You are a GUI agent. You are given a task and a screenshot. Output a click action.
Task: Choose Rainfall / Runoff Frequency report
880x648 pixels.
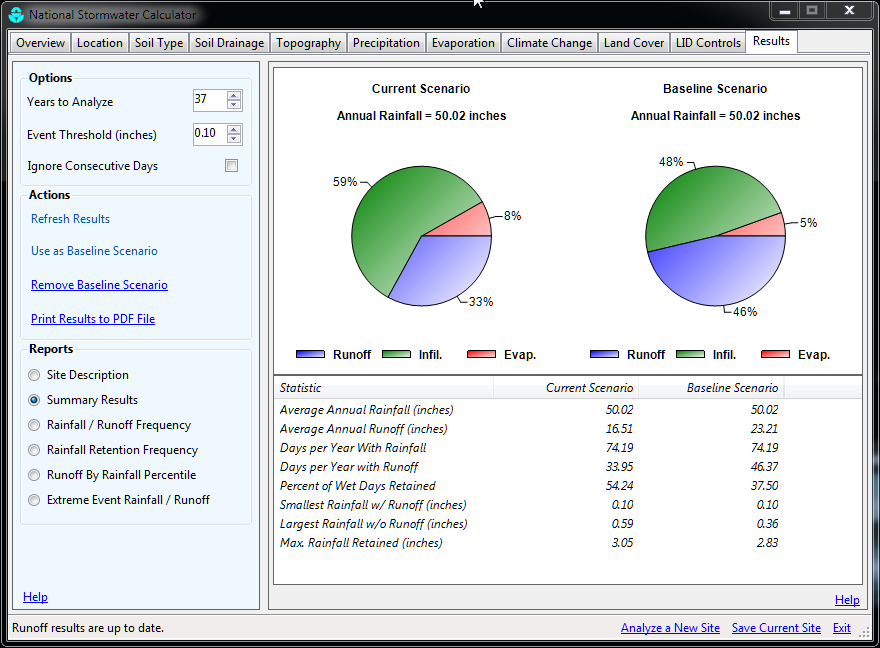coord(36,425)
